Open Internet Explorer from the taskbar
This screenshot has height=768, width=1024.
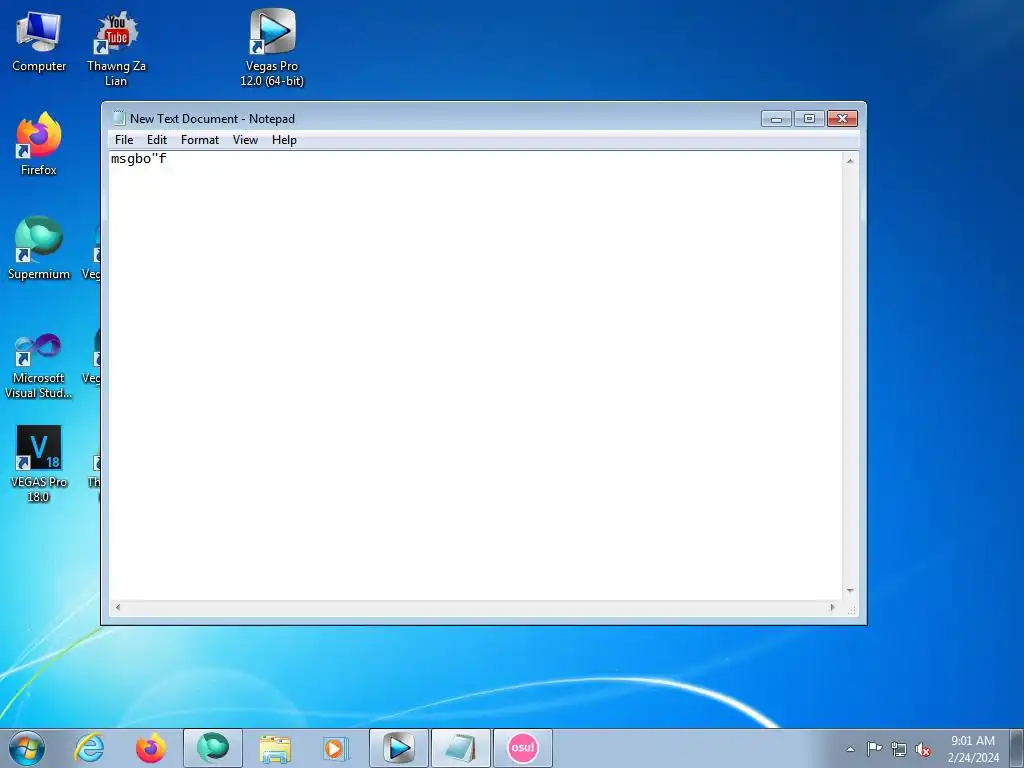tap(89, 748)
